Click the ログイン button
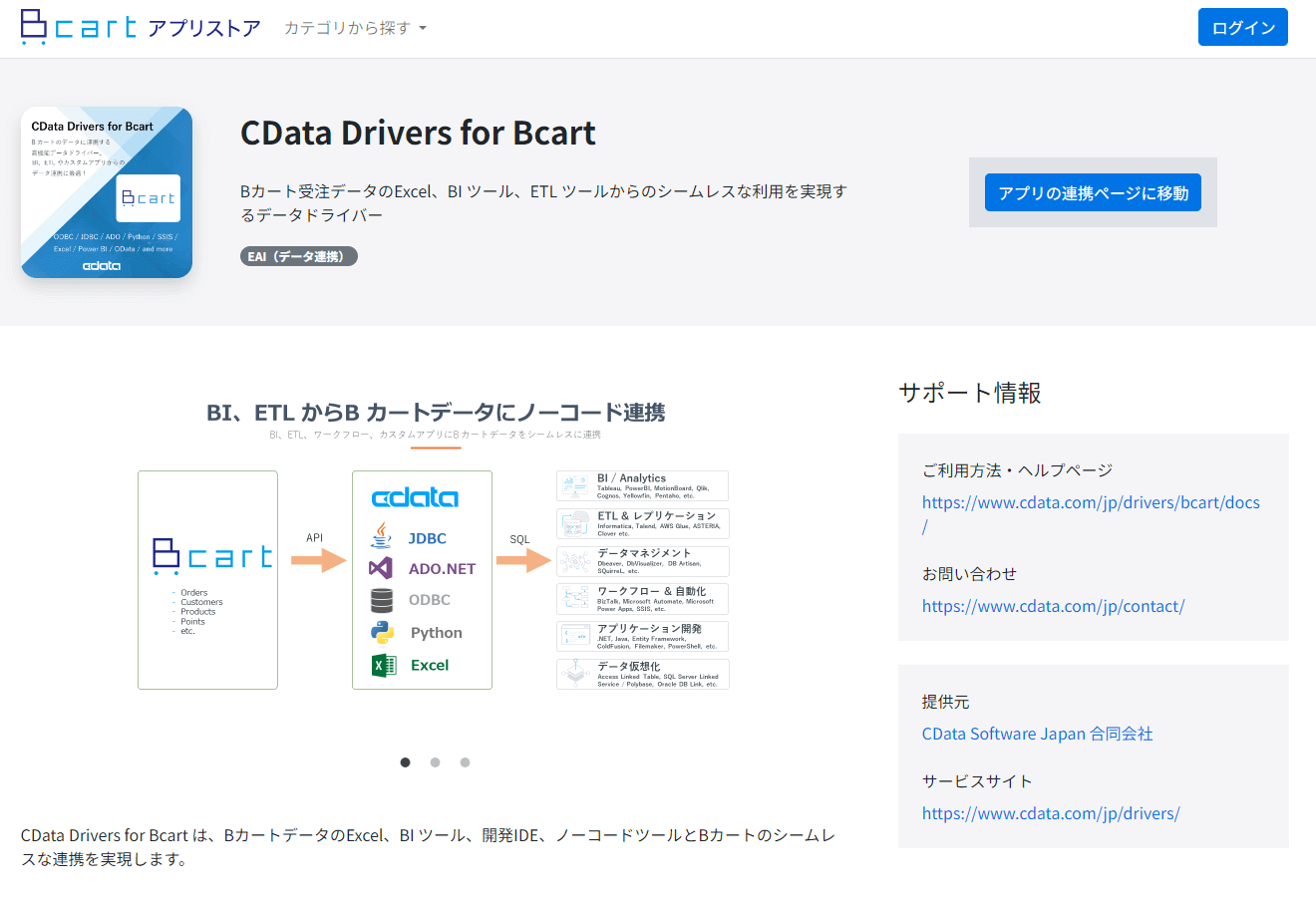Screen dimensions: 1316x901 pos(1242,27)
